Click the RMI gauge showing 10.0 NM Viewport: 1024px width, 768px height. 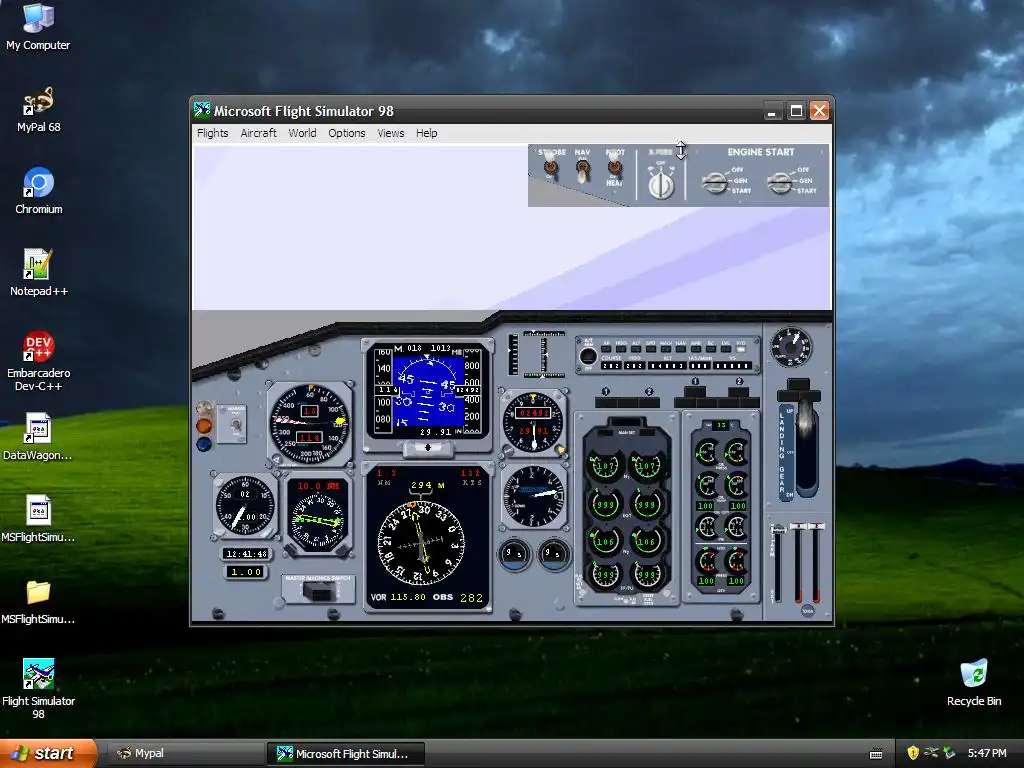point(318,516)
